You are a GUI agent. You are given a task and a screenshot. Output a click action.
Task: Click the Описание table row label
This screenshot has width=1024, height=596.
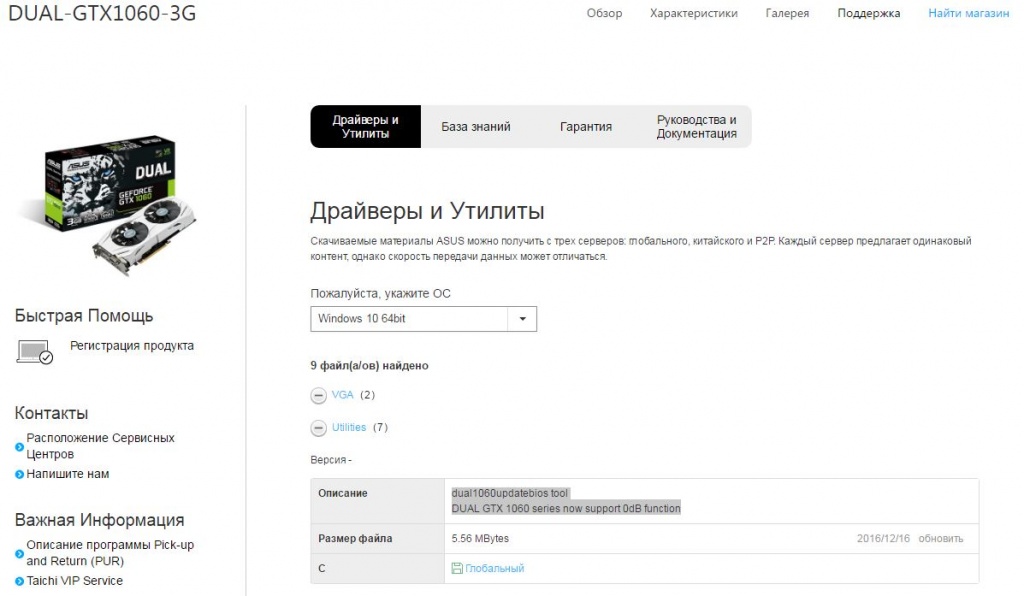click(343, 494)
